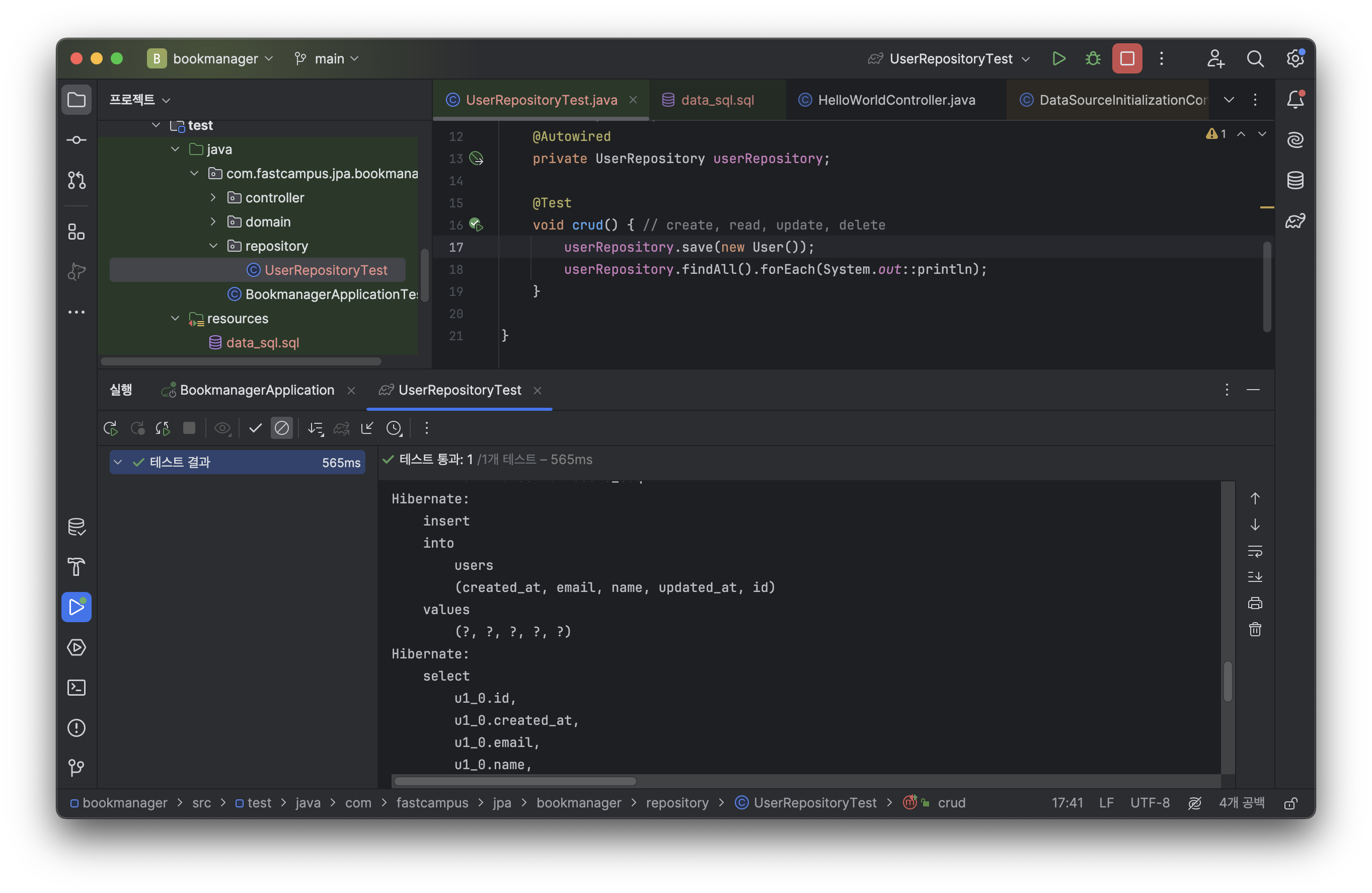Click the console horizontal scrollbar
Viewport: 1372px width, 893px height.
(515, 781)
